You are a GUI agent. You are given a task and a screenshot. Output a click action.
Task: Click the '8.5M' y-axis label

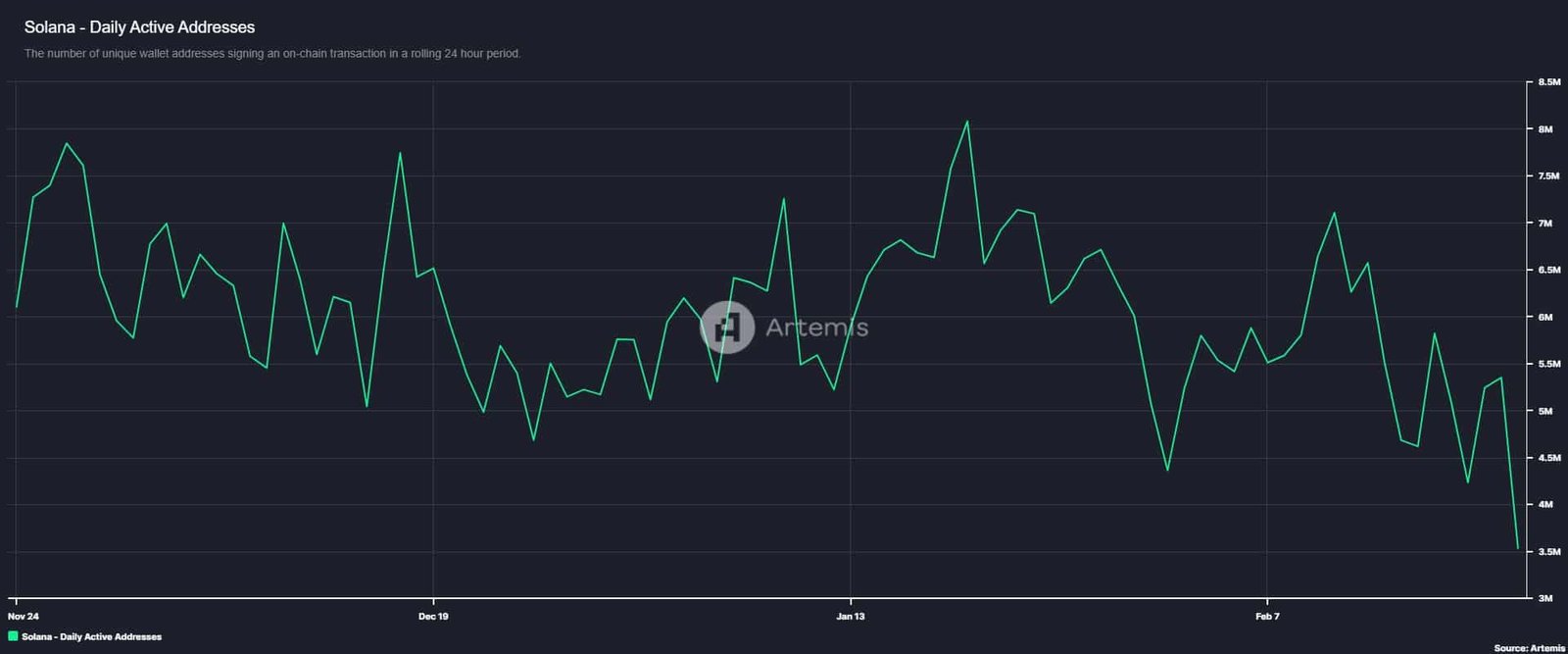(x=1548, y=82)
